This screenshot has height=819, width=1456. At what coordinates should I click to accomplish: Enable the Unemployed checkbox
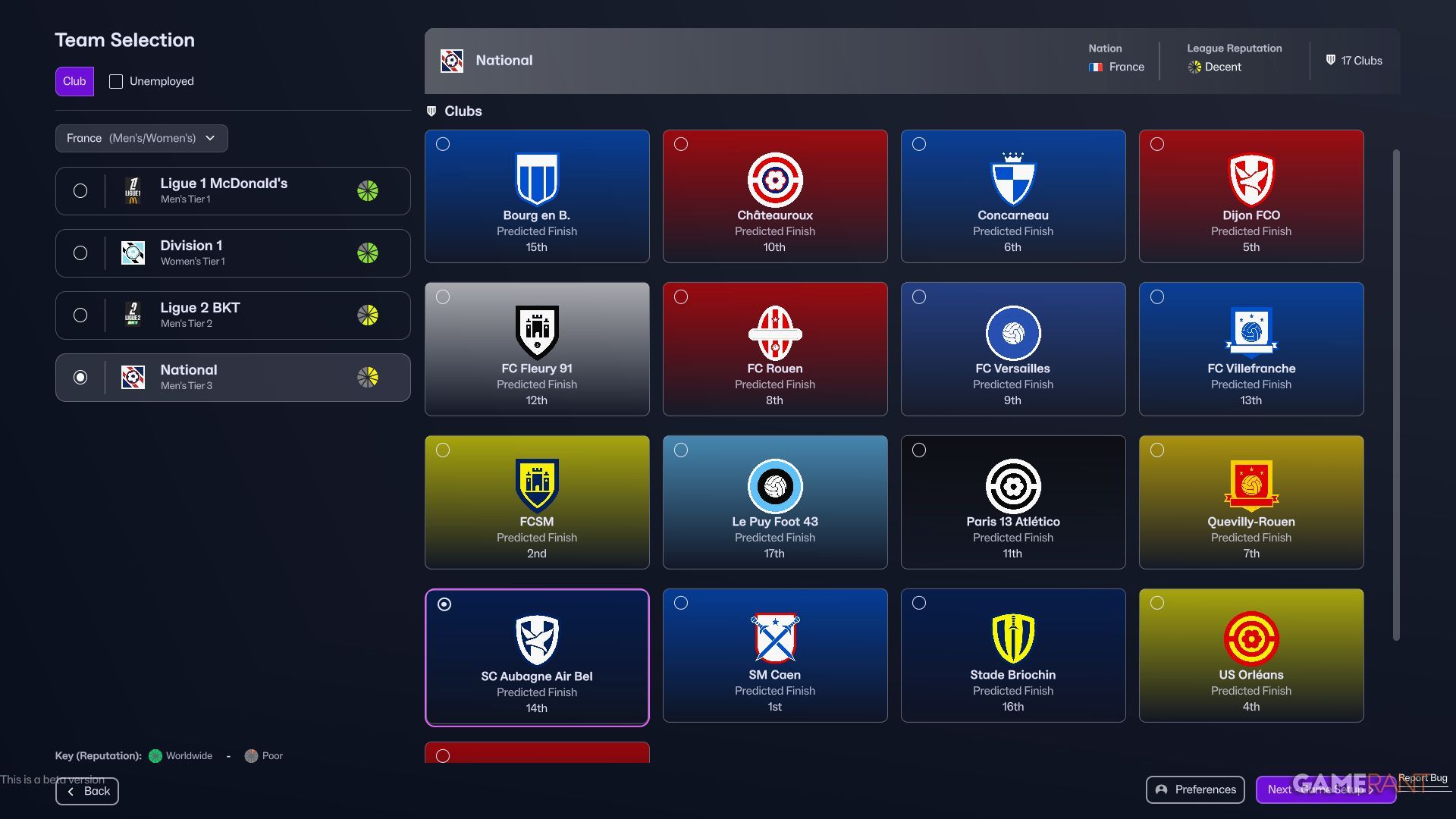point(116,81)
